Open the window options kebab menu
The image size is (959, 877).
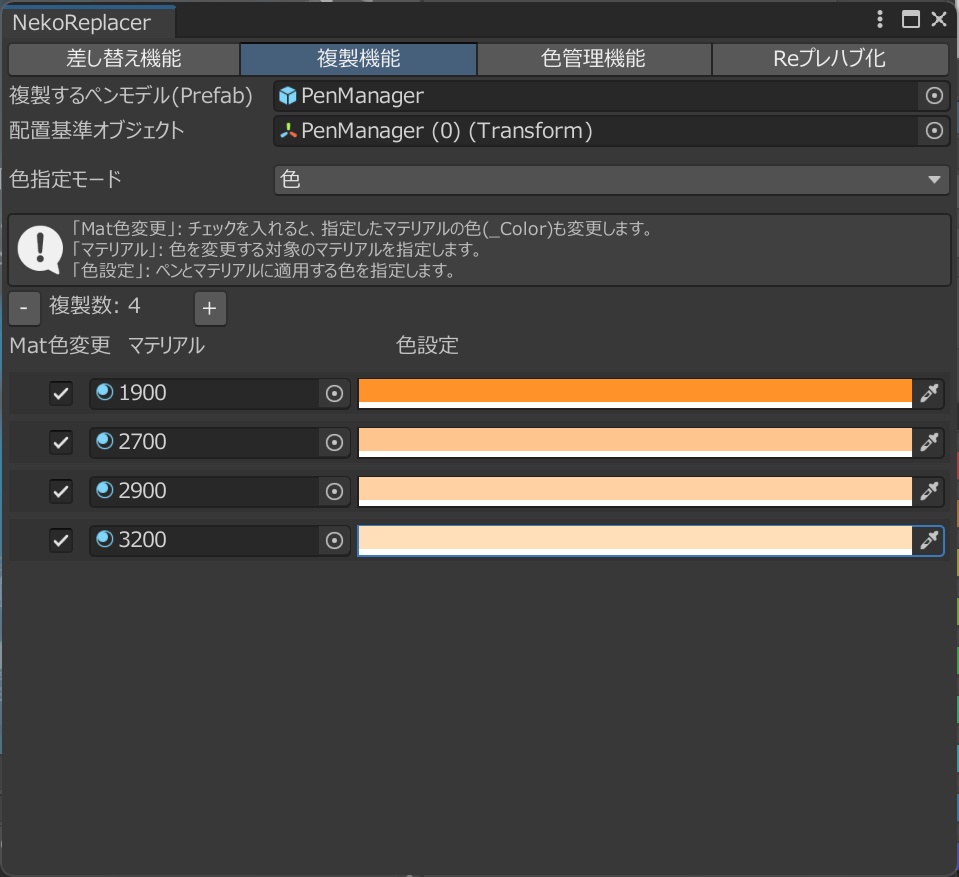click(879, 19)
